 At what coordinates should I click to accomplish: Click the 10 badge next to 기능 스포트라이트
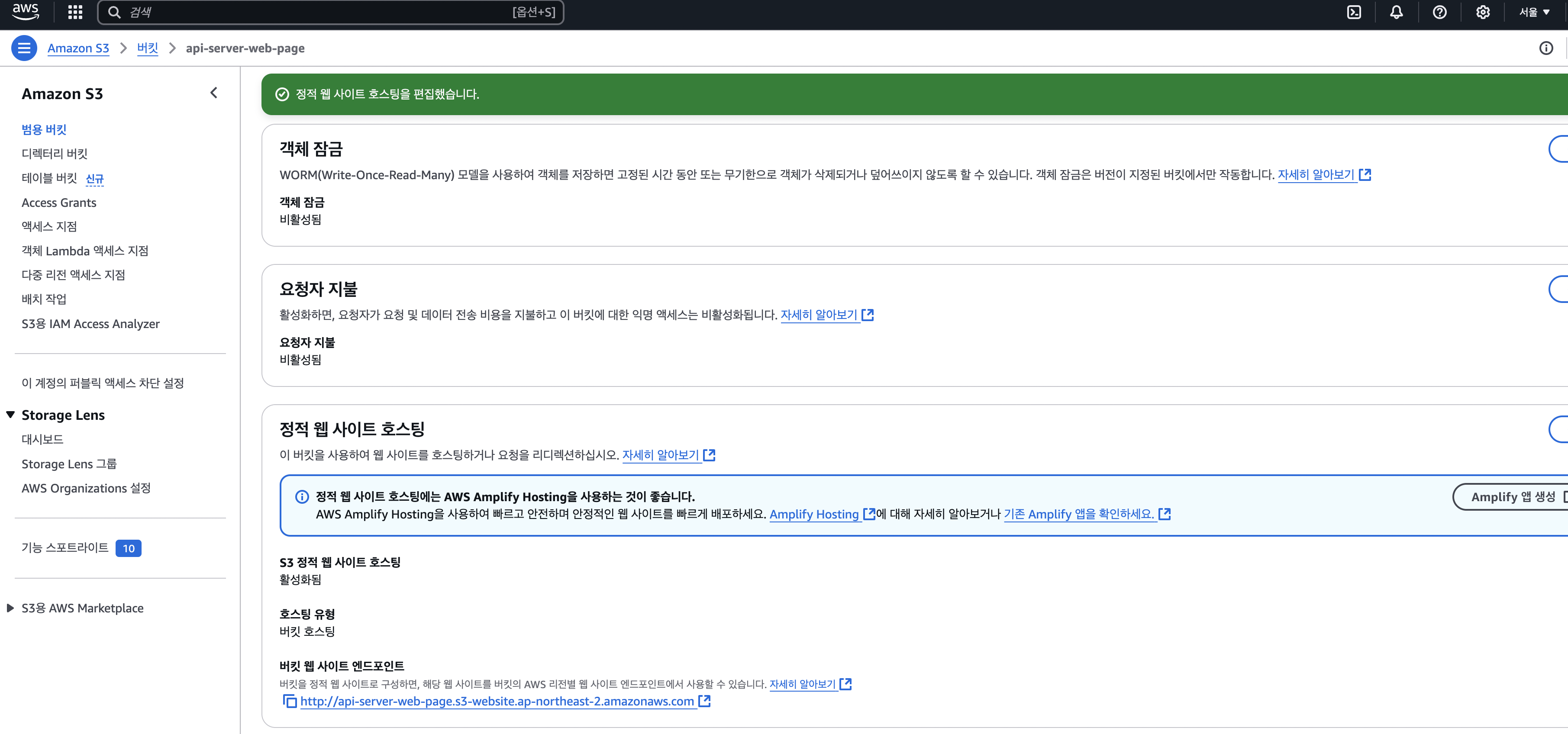point(129,548)
